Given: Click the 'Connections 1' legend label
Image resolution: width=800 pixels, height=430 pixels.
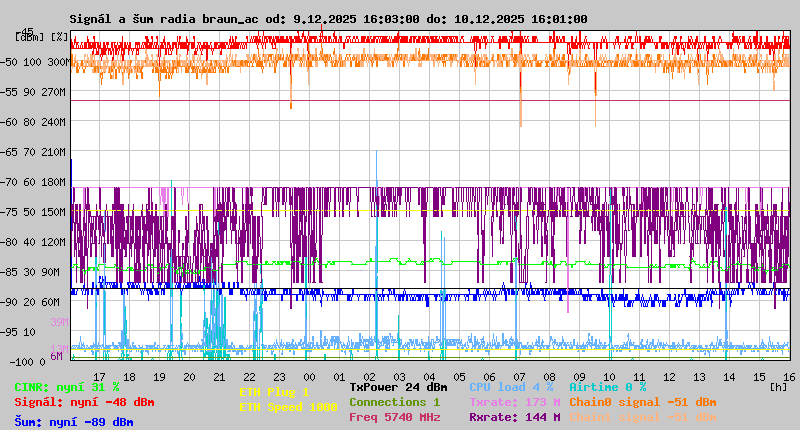Looking at the screenshot, I should coord(394,402).
